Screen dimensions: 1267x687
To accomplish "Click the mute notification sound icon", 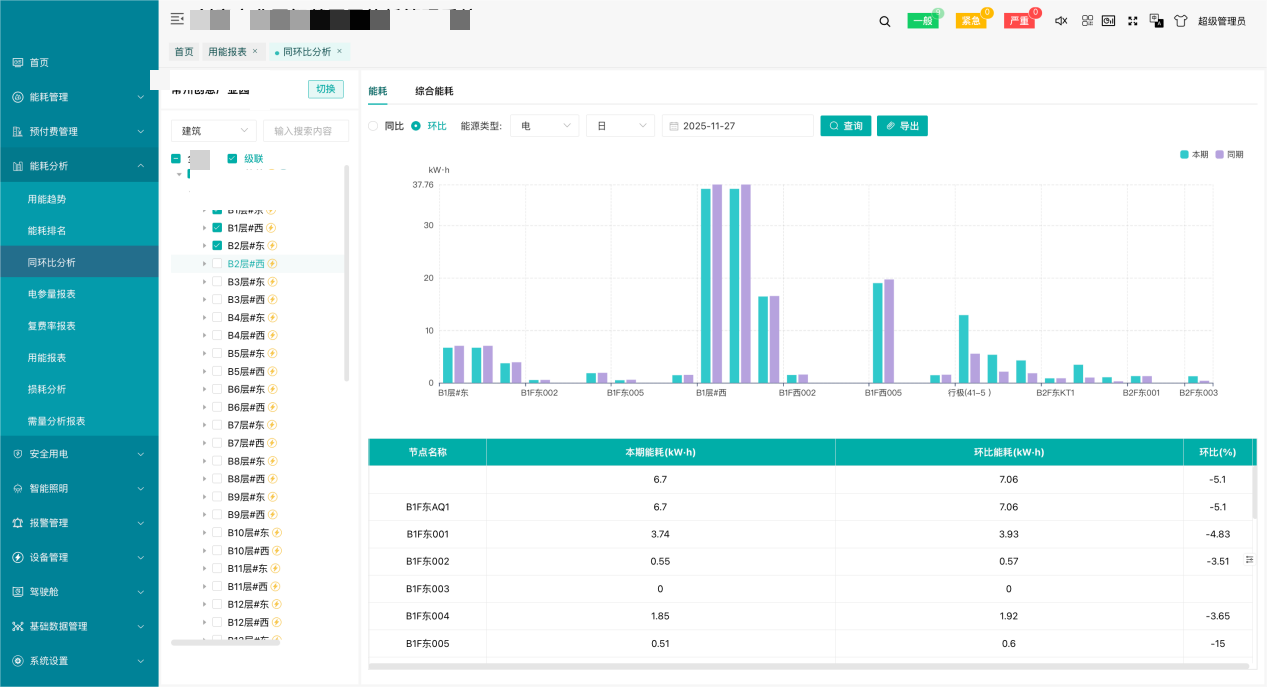I will click(1061, 20).
